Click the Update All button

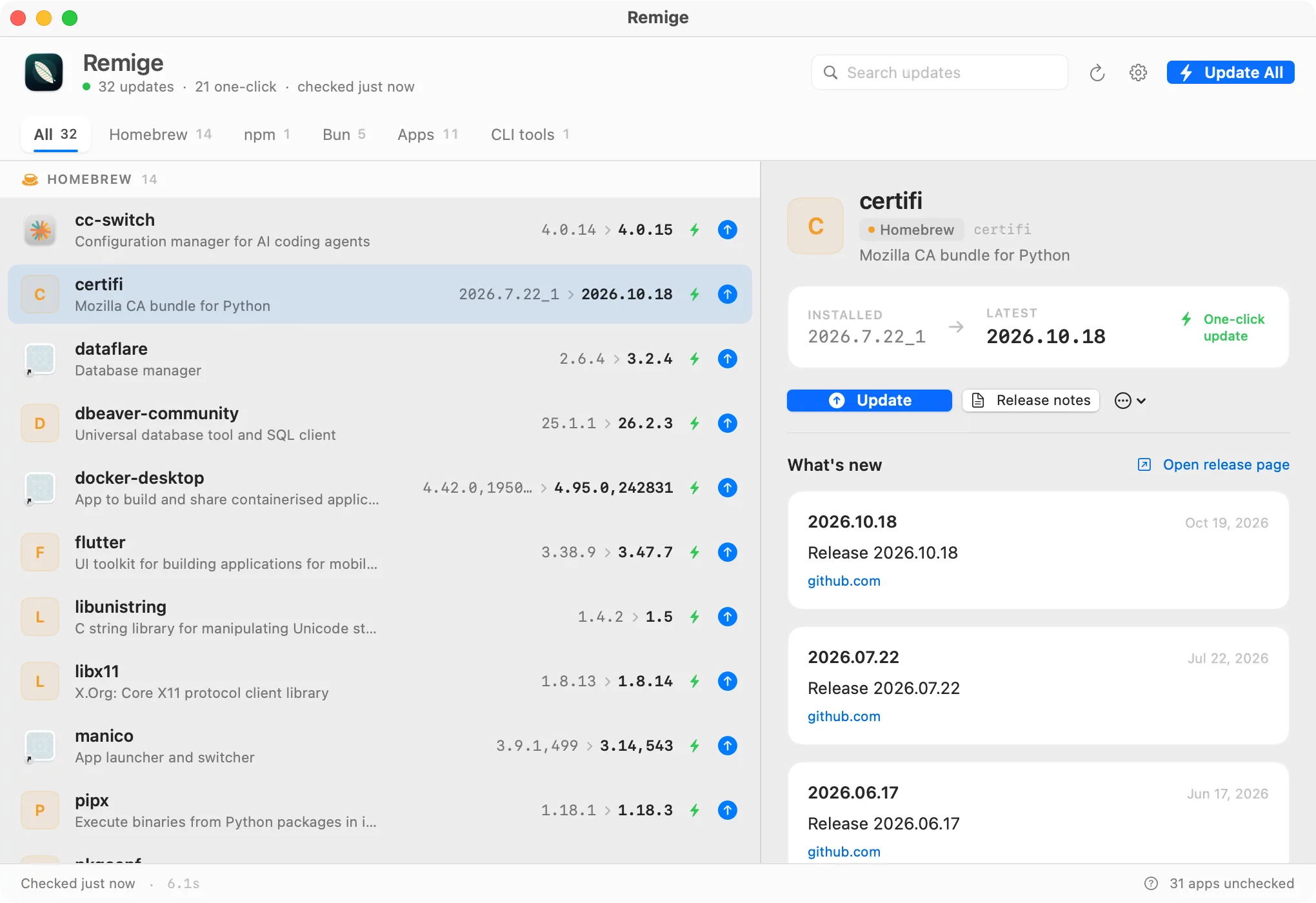click(x=1230, y=72)
